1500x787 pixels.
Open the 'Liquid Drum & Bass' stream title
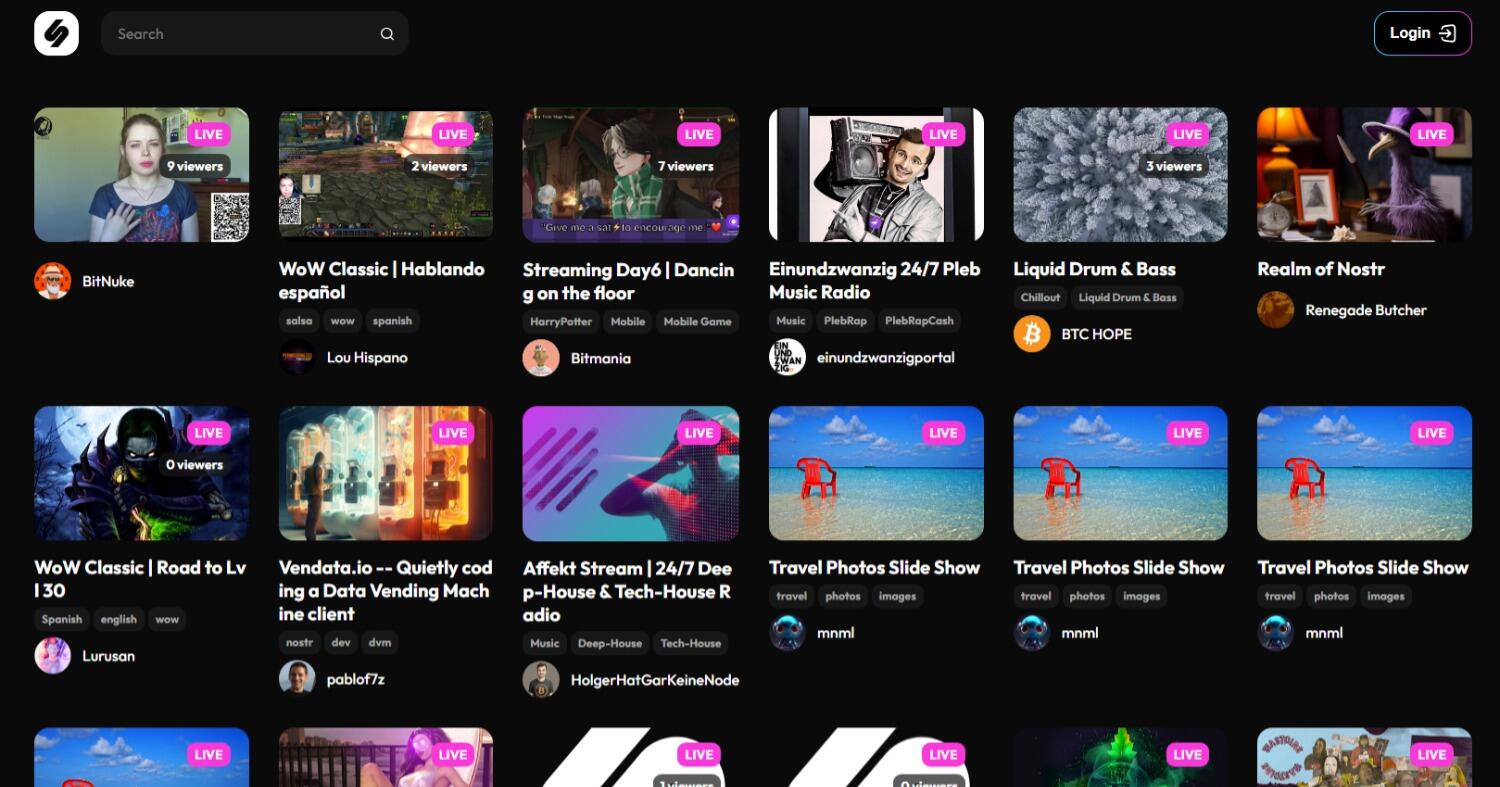pyautogui.click(x=1095, y=269)
